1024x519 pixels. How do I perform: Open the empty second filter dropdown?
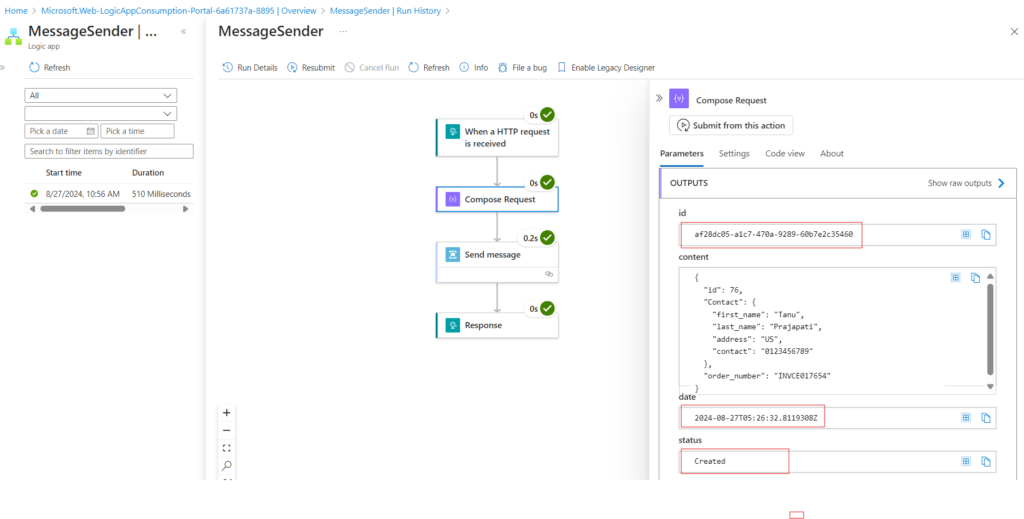[101, 114]
